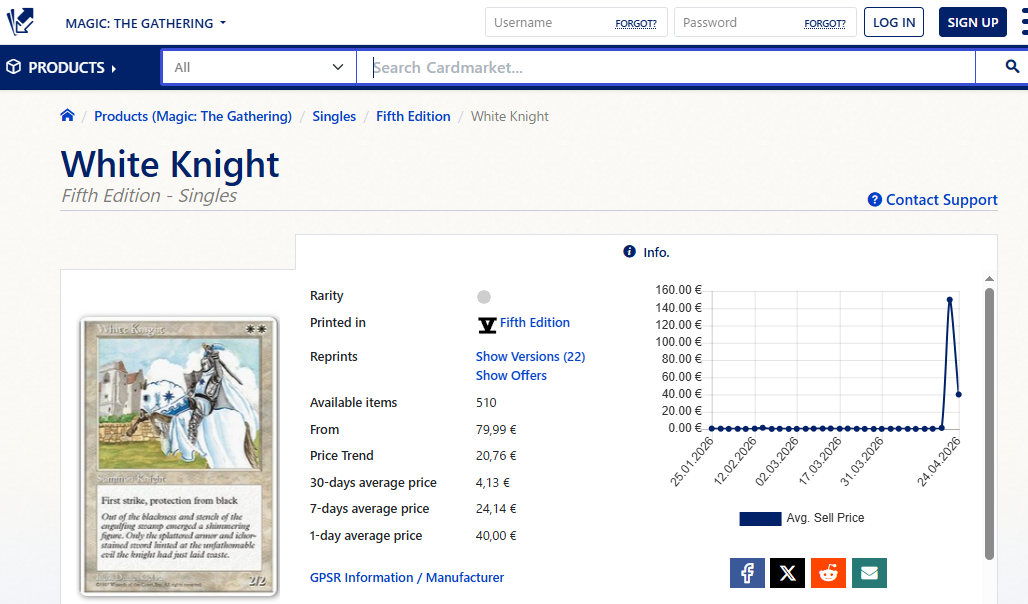Share on Facebook icon
This screenshot has width=1028, height=604.
pyautogui.click(x=747, y=573)
